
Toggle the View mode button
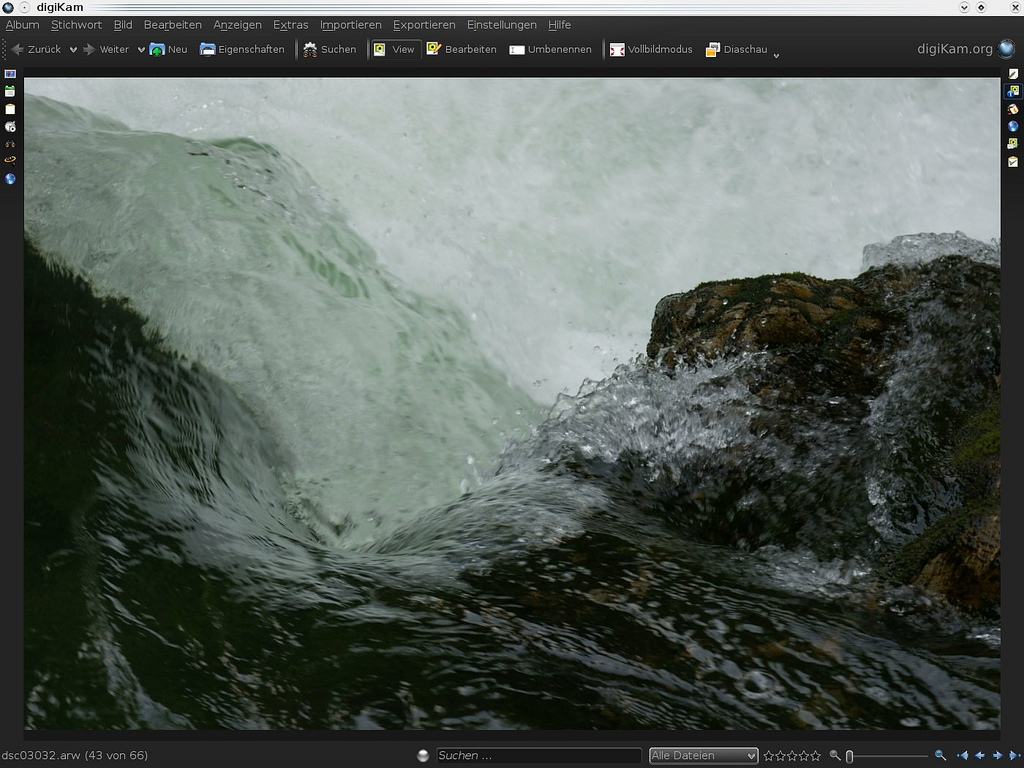pyautogui.click(x=394, y=49)
